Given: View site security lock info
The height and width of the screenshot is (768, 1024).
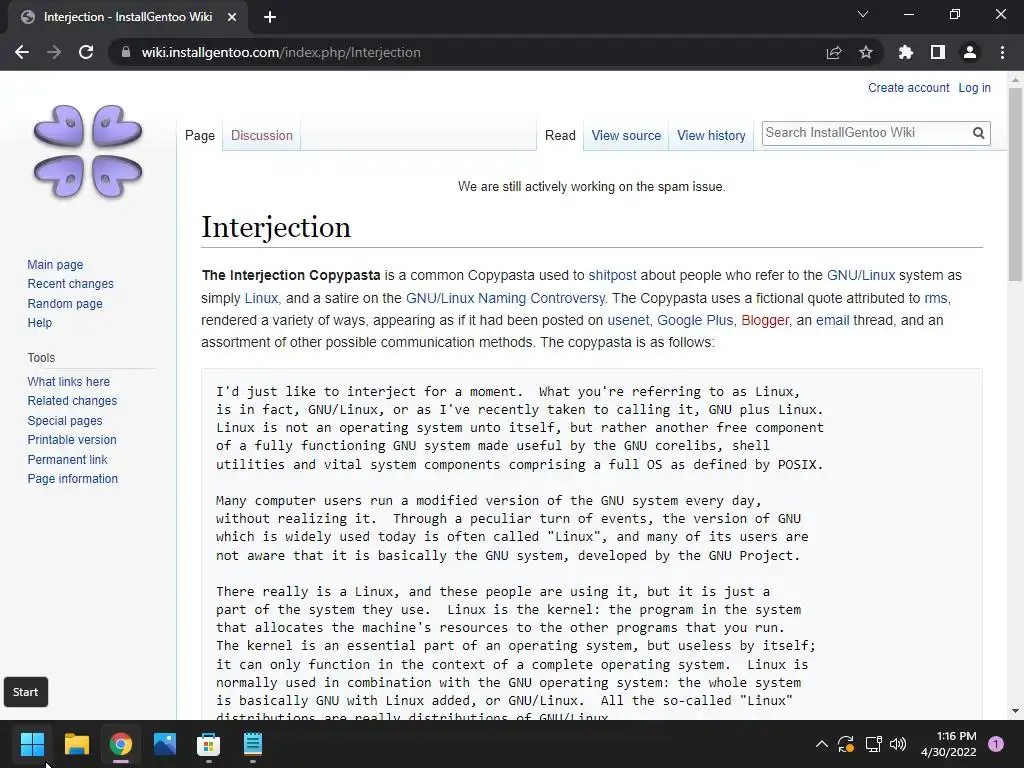Looking at the screenshot, I should tap(126, 52).
